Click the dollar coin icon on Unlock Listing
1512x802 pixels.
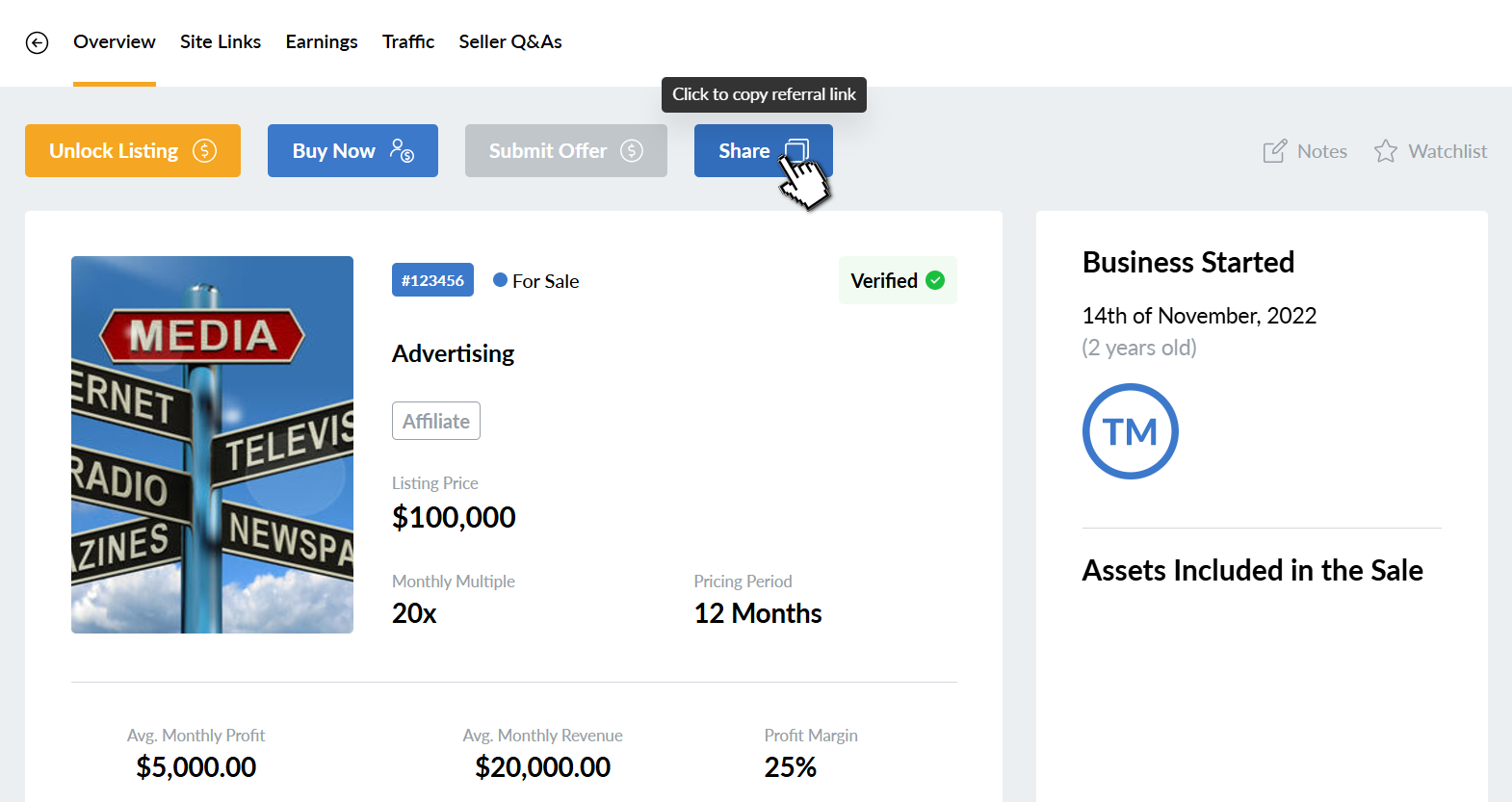(205, 151)
